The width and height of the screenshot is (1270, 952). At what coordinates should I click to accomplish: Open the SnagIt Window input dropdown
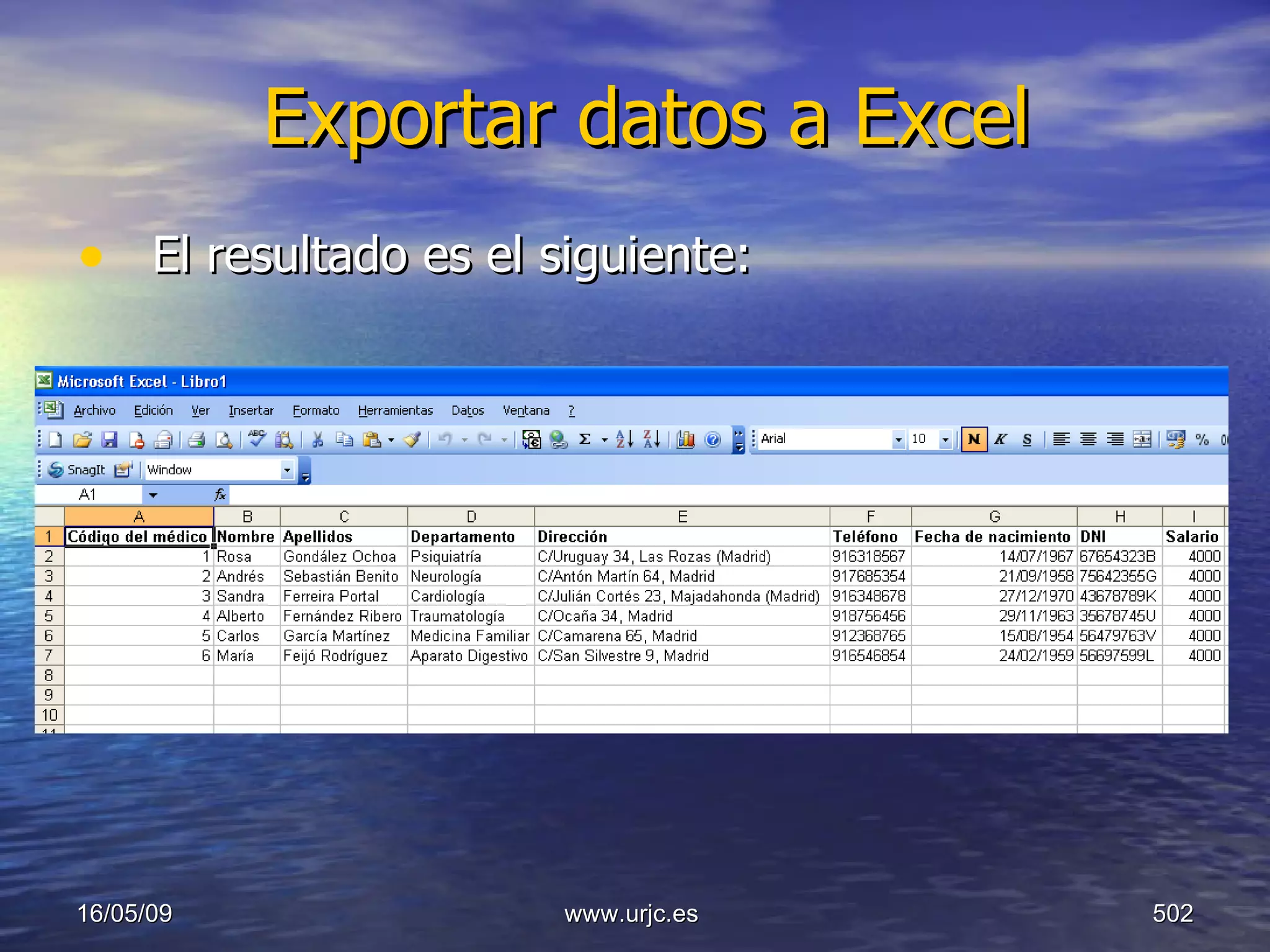pyautogui.click(x=286, y=470)
